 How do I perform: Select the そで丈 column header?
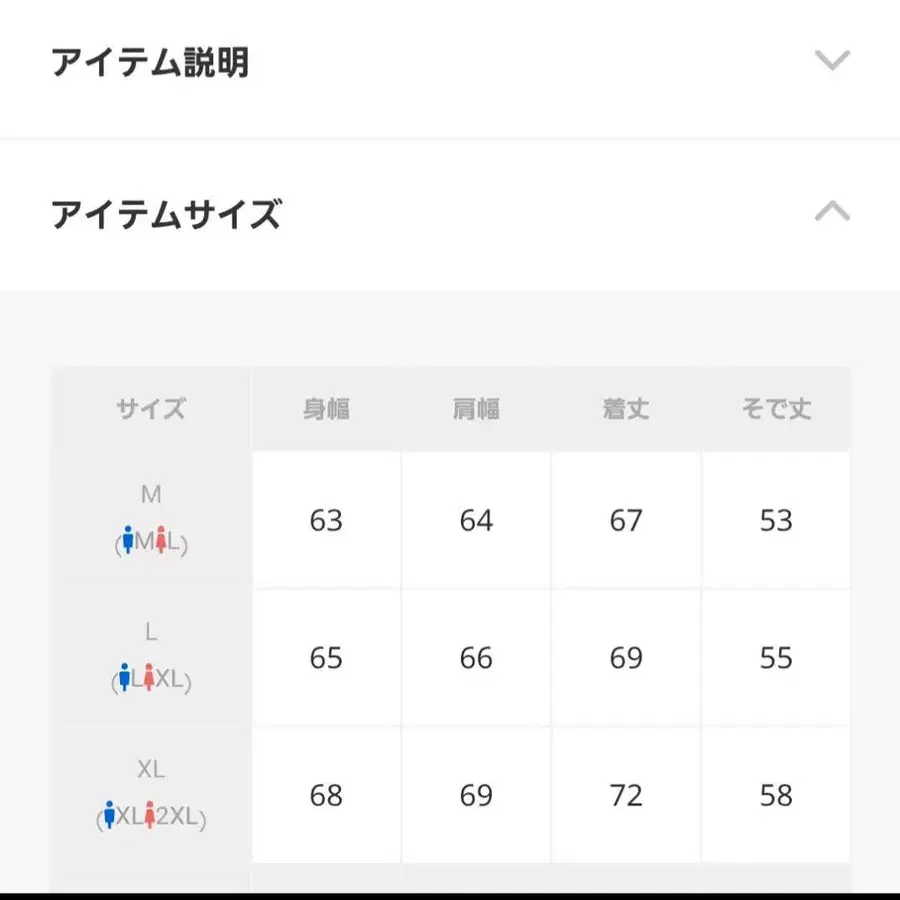[x=777, y=408]
